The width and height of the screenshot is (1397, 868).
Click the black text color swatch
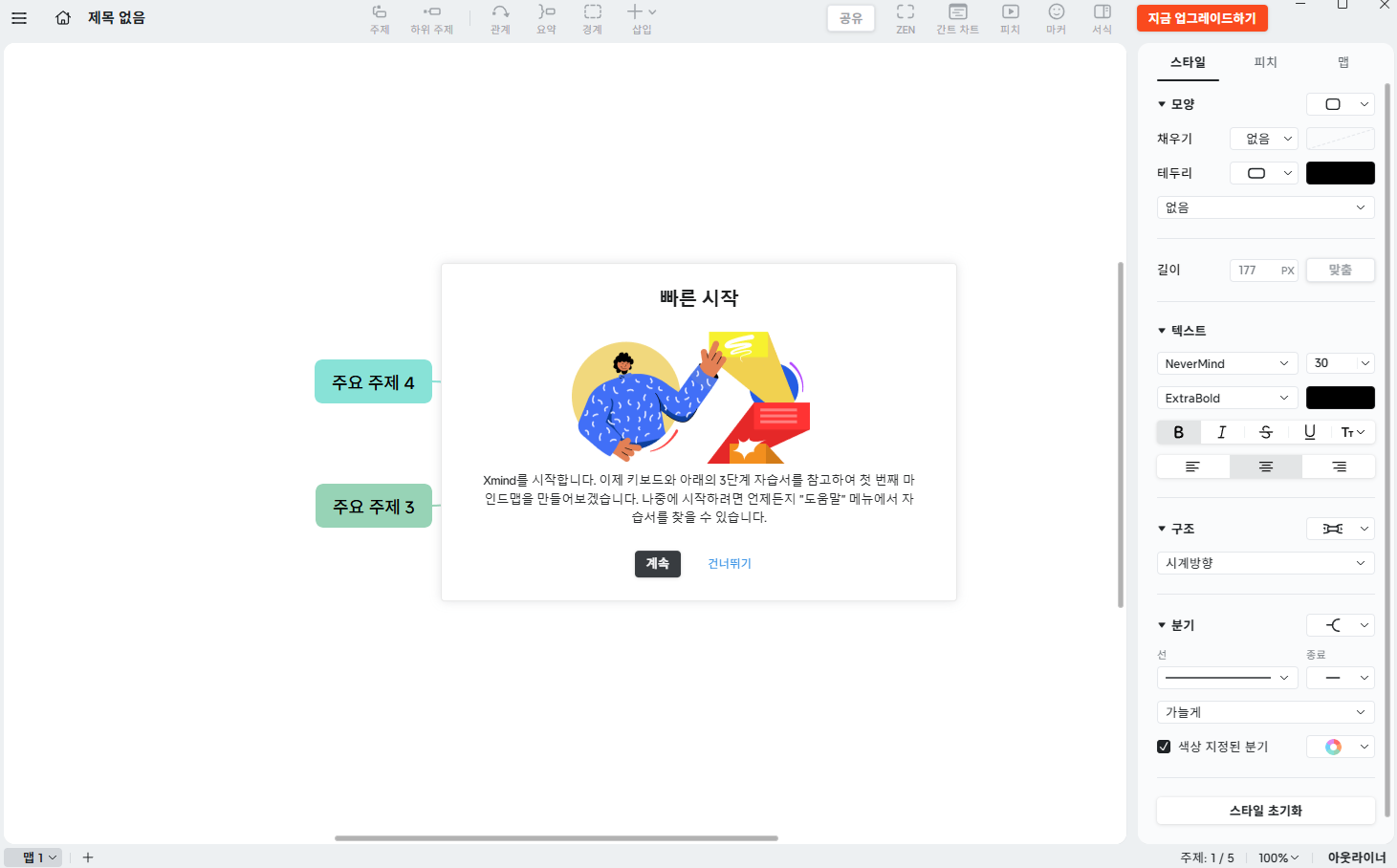tap(1340, 397)
